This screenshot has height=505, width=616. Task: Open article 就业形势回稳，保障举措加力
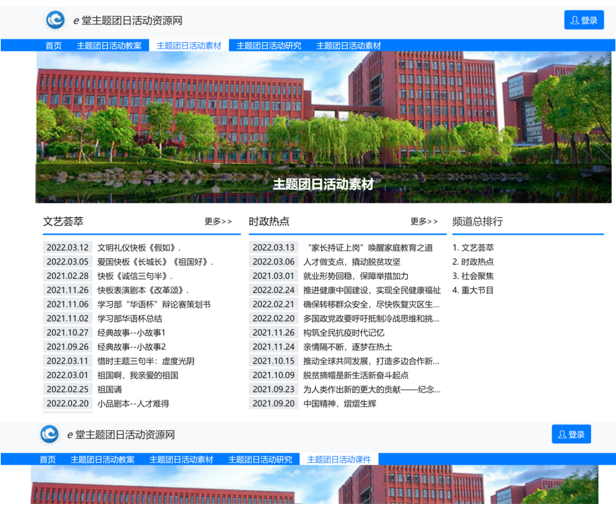(x=356, y=276)
